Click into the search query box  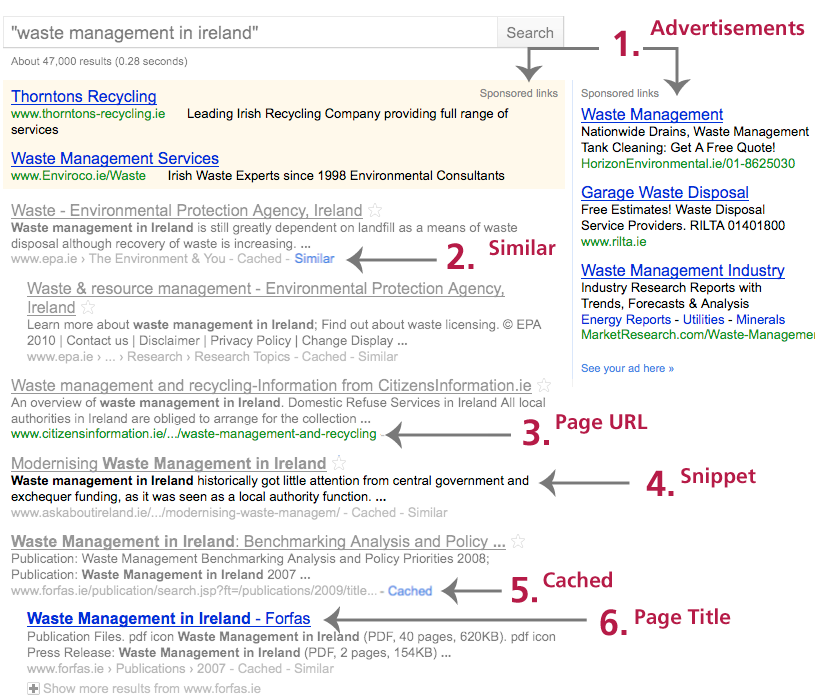tap(250, 33)
